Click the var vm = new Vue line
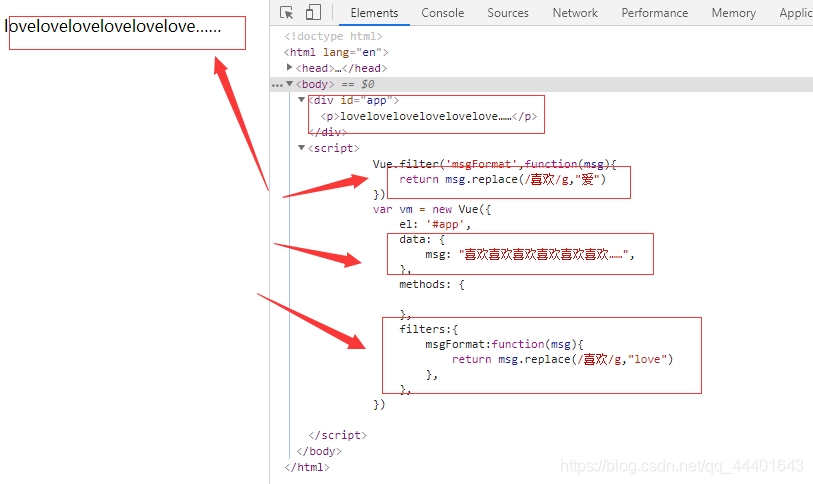813x484 pixels. 431,210
